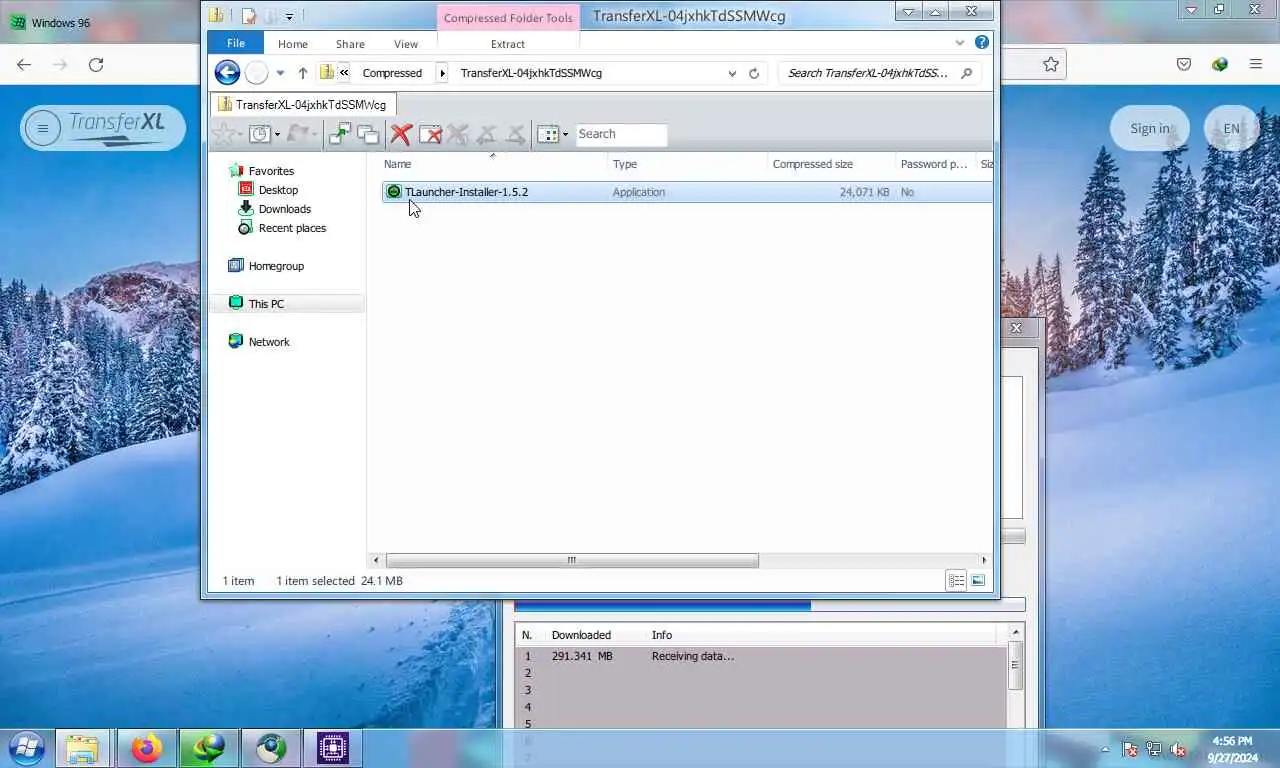Click the copy-to toolbar icon with green arrow
Screen dimensions: 1280x768
340,134
